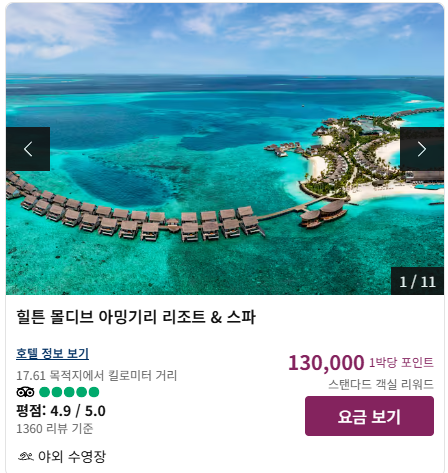
Task: Click the 1박당 포인트 label
Action: tap(401, 362)
